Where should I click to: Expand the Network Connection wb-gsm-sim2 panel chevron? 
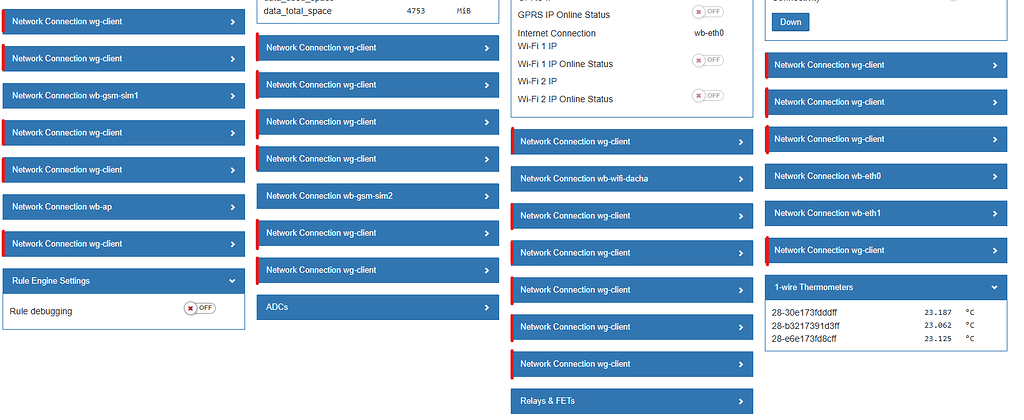487,196
